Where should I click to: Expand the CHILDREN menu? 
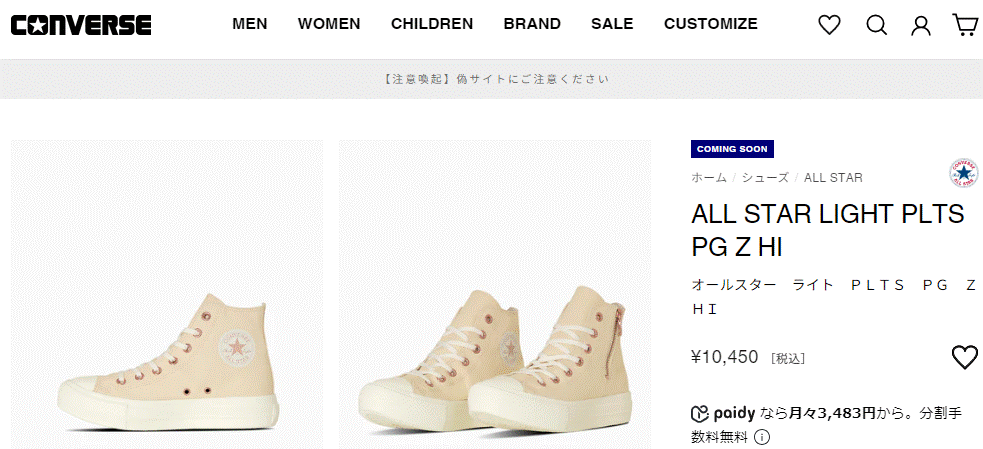point(432,24)
